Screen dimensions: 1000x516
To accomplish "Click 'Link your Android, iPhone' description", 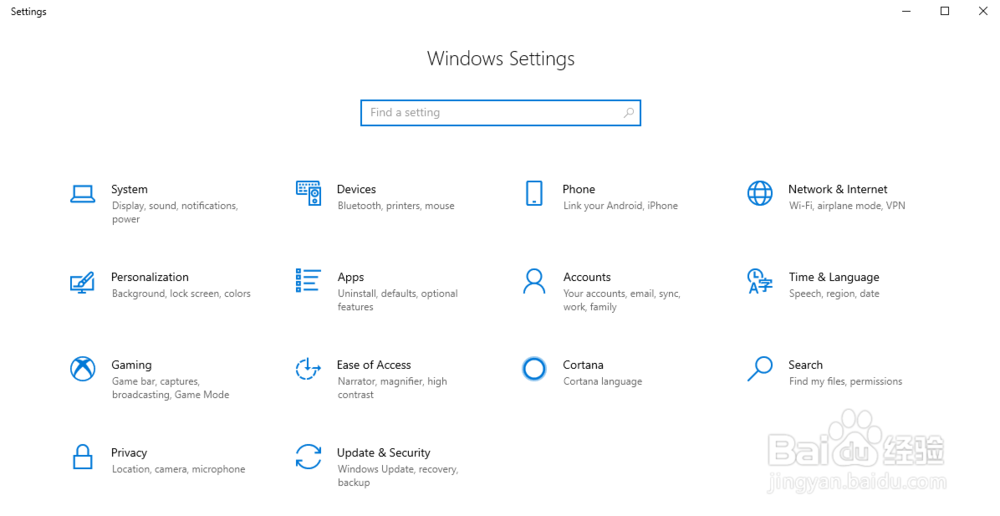I will click(621, 206).
